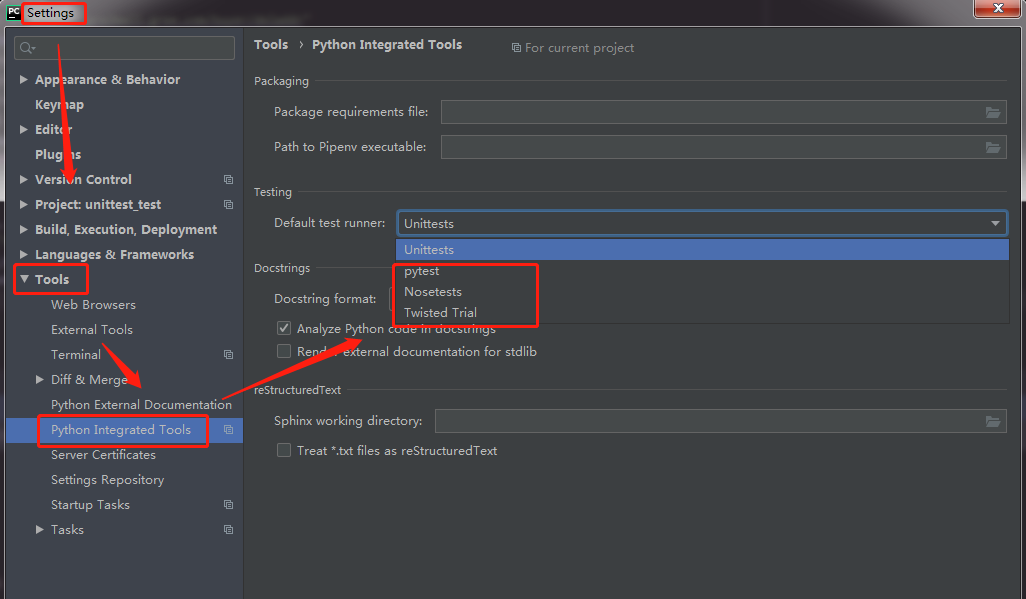Open the Default test runner dropdown arrow

995,224
